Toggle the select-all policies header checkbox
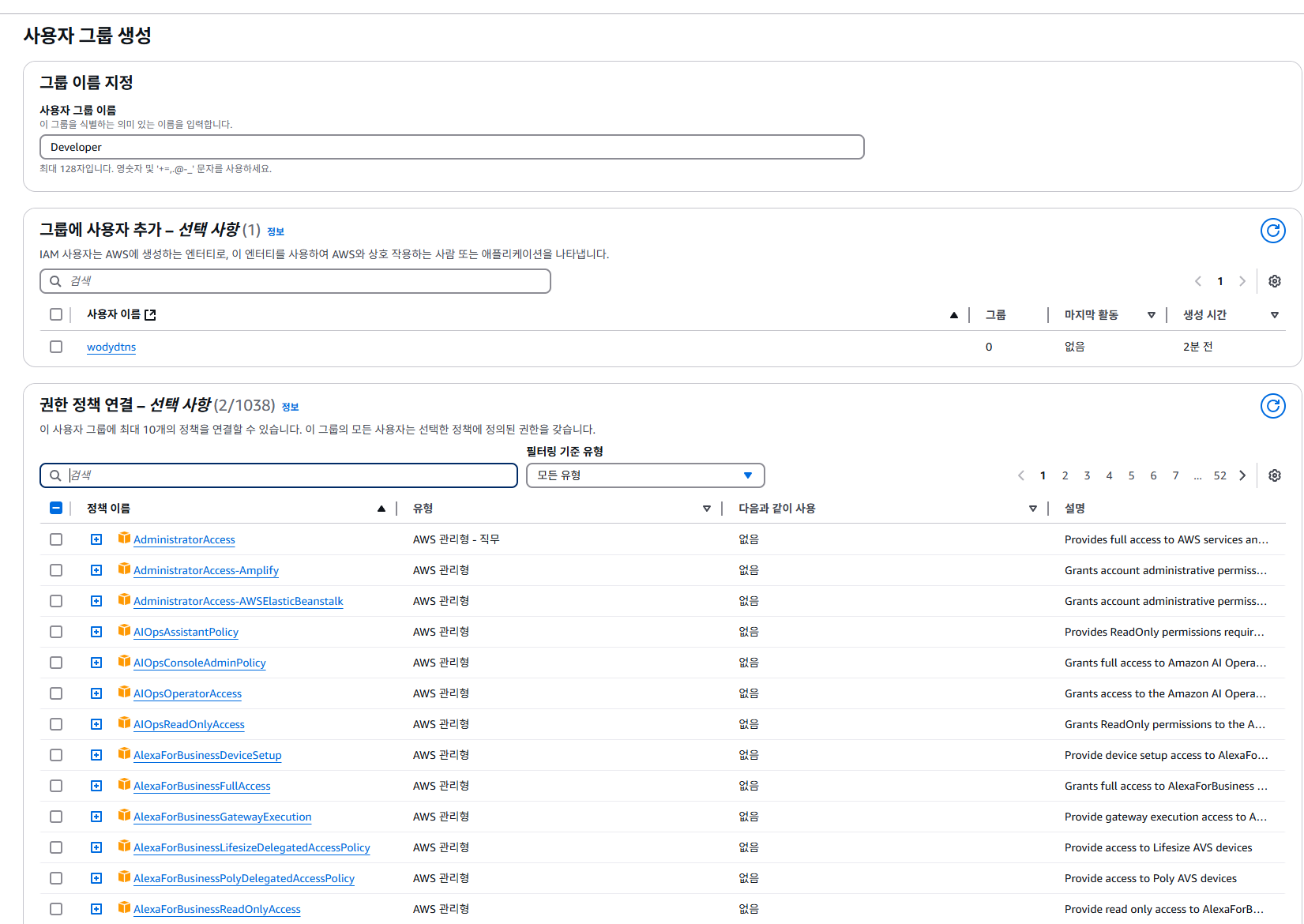 56,509
